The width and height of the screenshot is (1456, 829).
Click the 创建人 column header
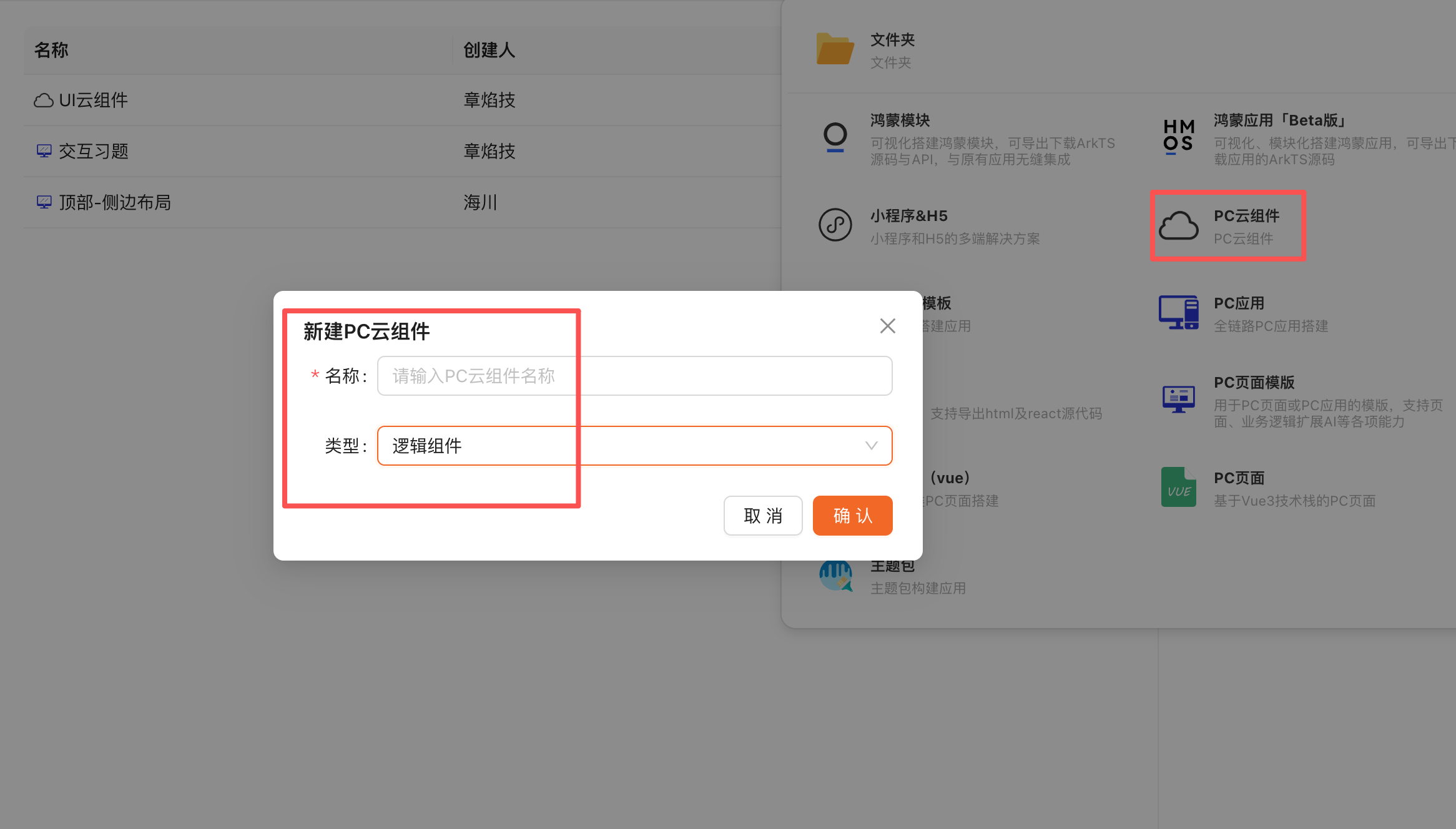[489, 50]
